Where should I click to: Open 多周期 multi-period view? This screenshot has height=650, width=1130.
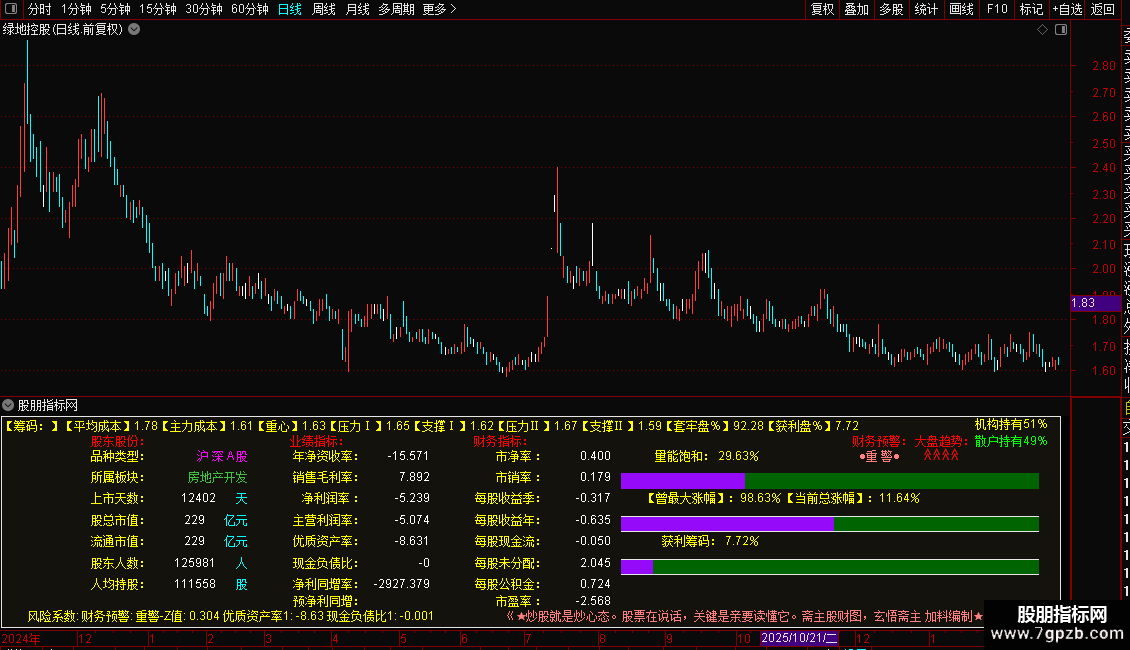396,9
